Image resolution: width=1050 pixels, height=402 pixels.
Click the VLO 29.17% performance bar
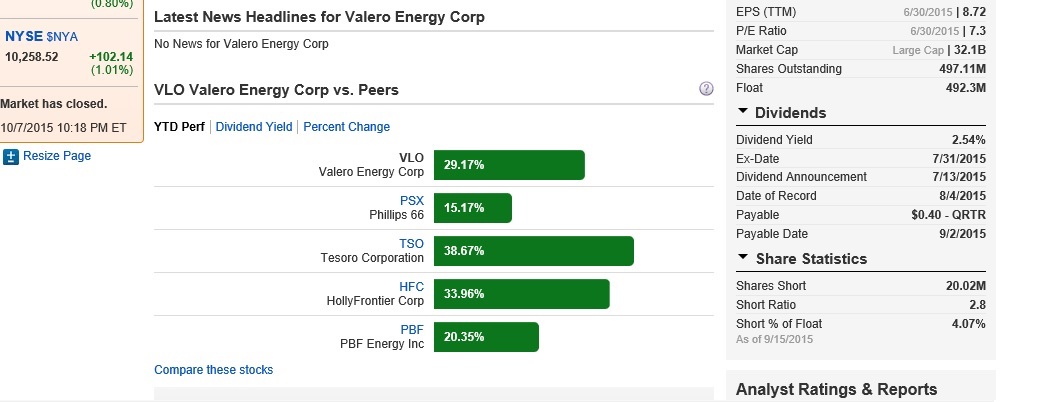click(x=509, y=165)
